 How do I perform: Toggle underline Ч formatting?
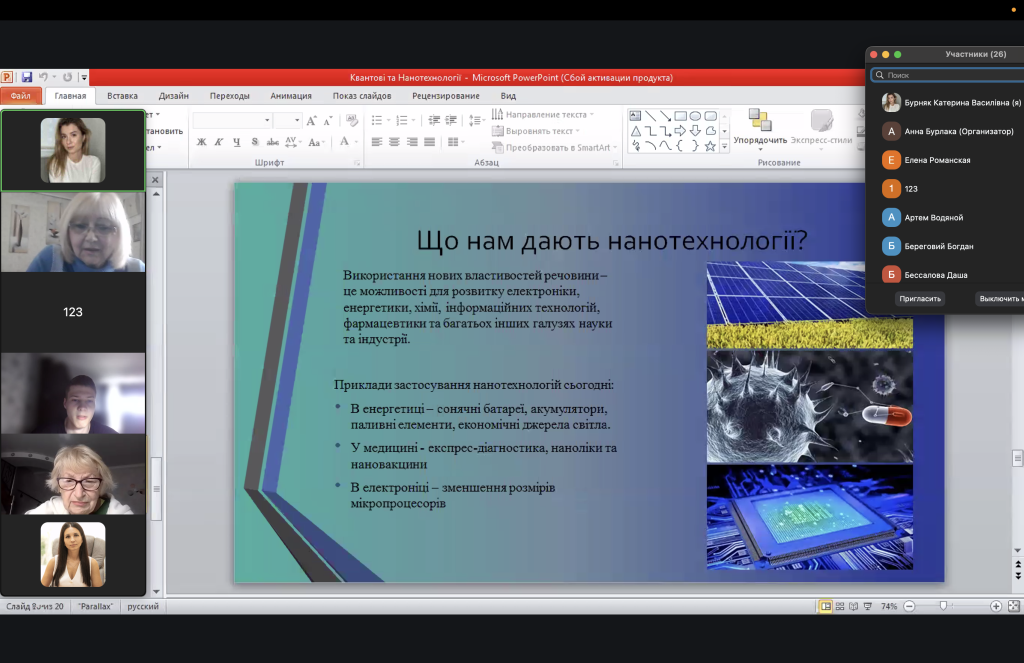point(236,142)
